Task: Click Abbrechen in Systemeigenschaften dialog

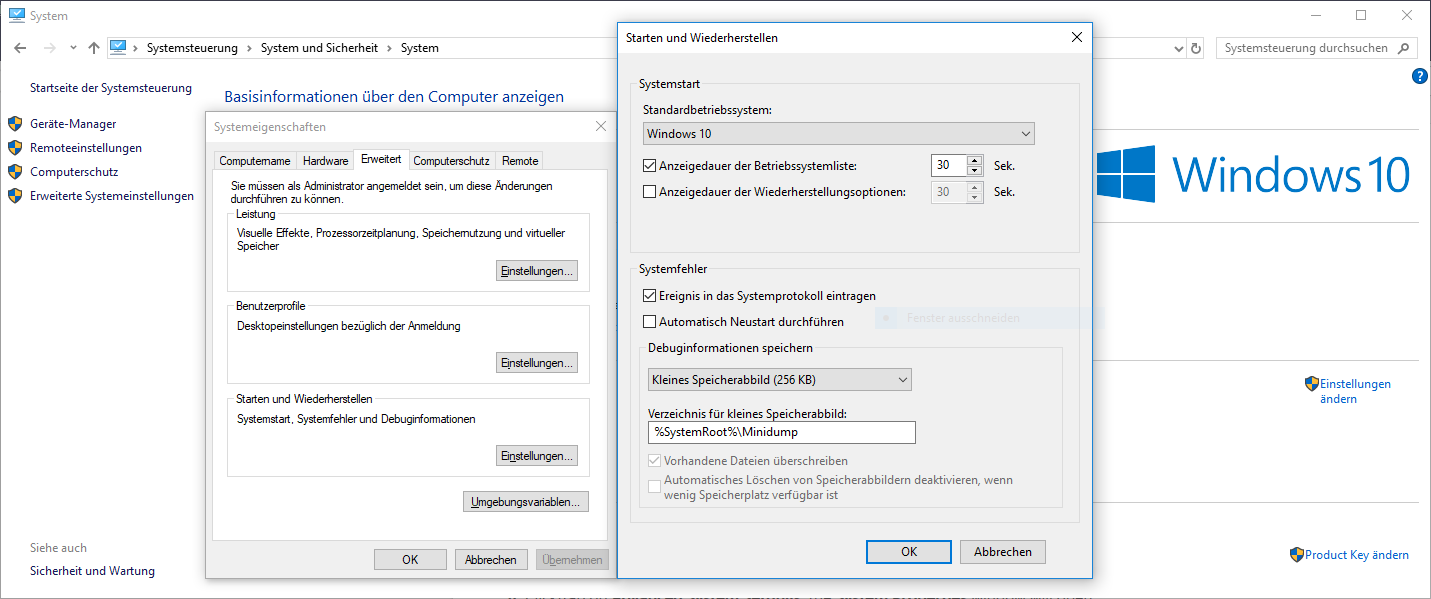Action: point(491,560)
